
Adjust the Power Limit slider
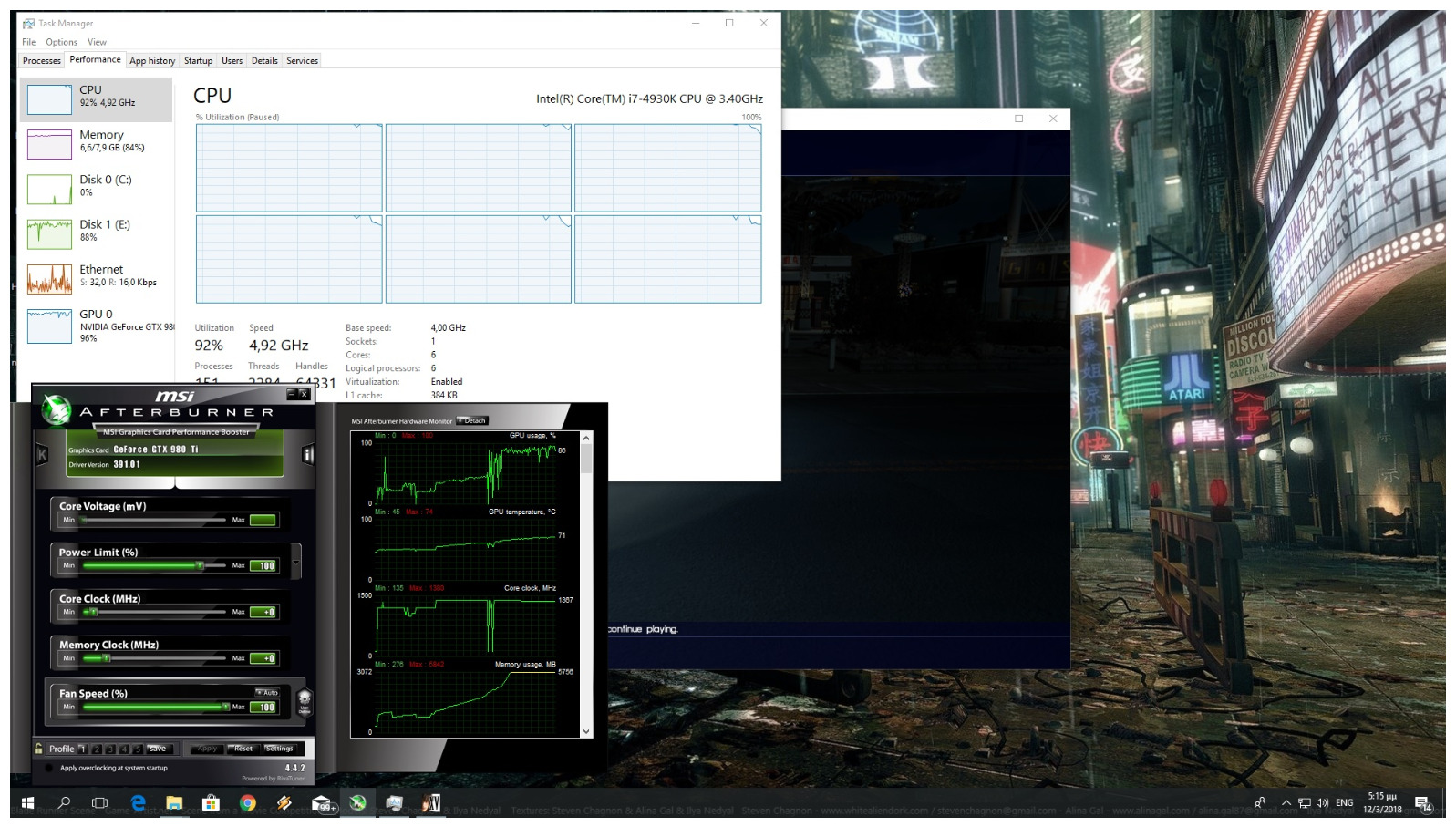tap(153, 565)
